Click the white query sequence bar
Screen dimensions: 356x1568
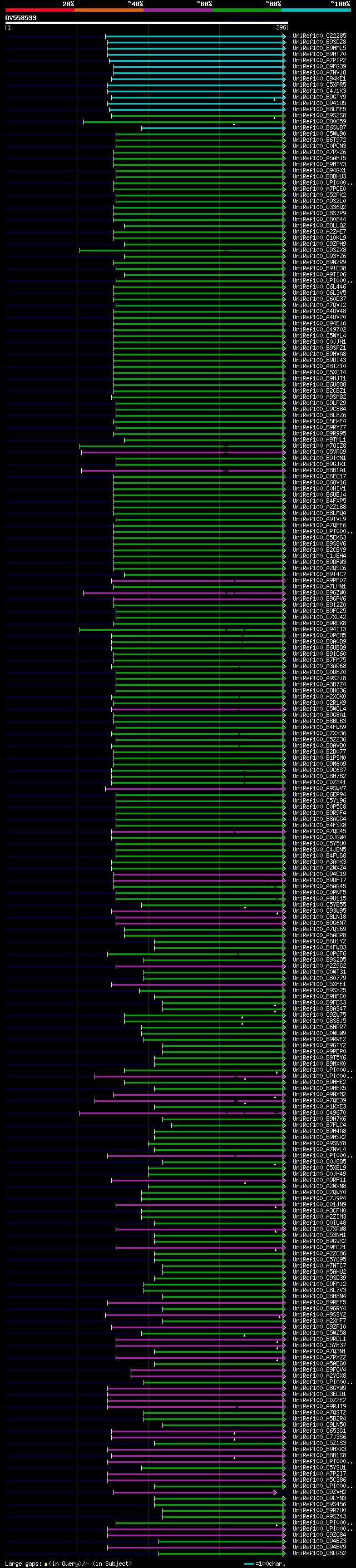147,23
